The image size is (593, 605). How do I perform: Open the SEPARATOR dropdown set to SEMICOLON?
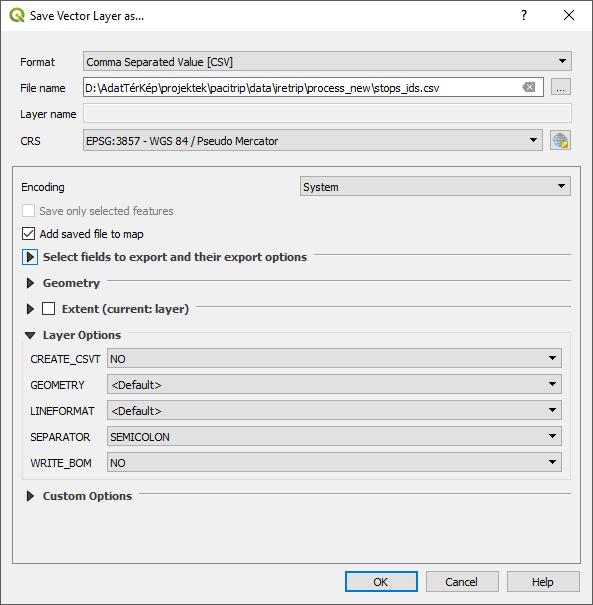click(334, 436)
